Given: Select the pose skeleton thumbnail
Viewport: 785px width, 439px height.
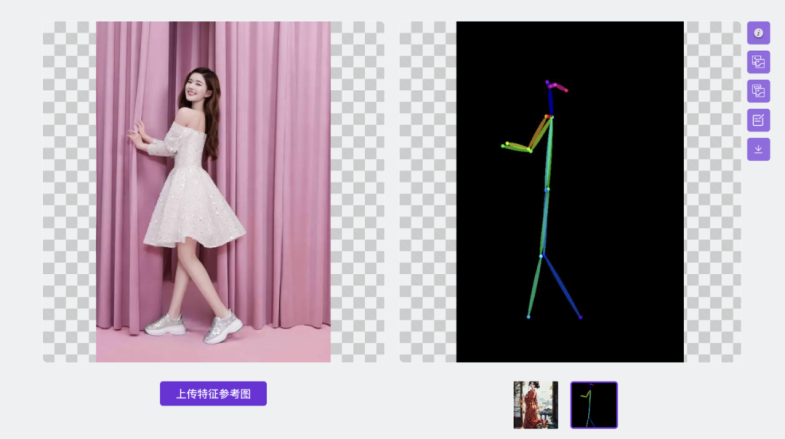Looking at the screenshot, I should (x=594, y=405).
